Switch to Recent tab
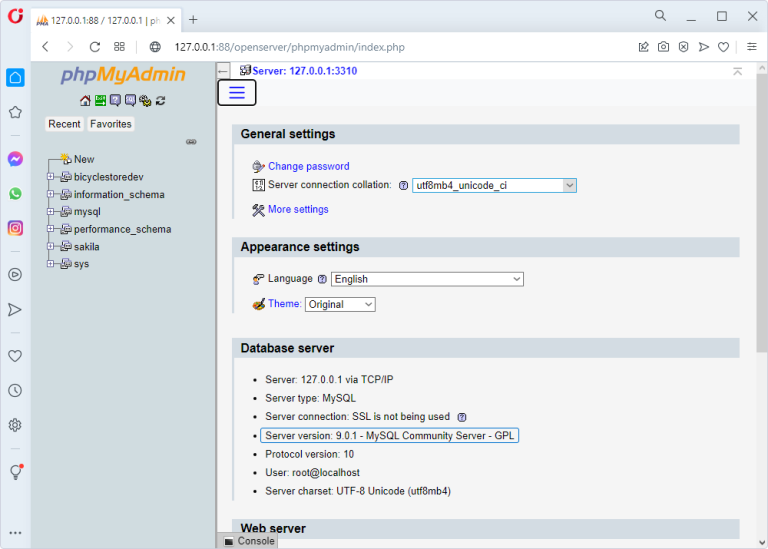This screenshot has height=549, width=768. (x=64, y=124)
